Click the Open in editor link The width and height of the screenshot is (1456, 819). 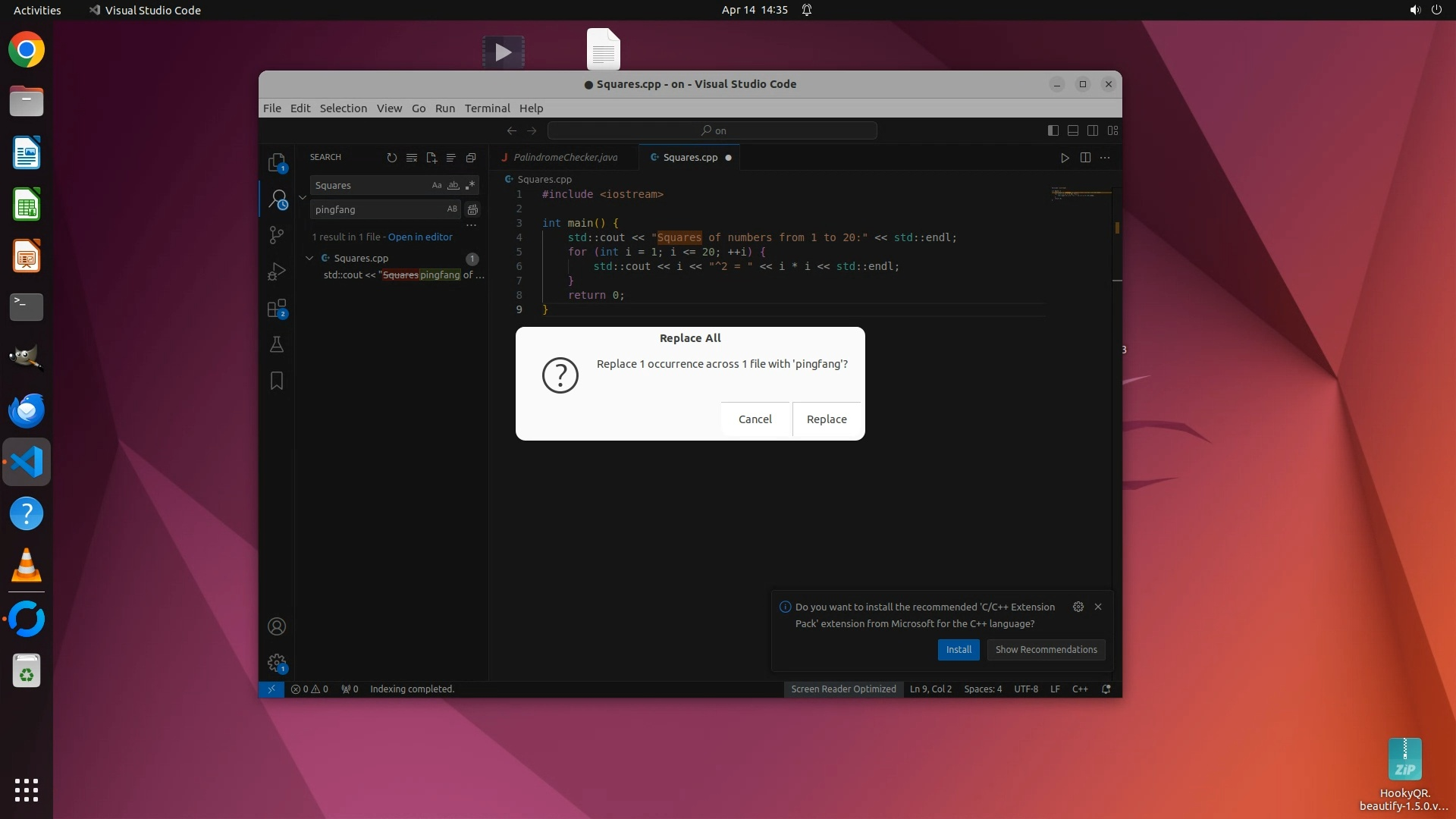pyautogui.click(x=420, y=237)
